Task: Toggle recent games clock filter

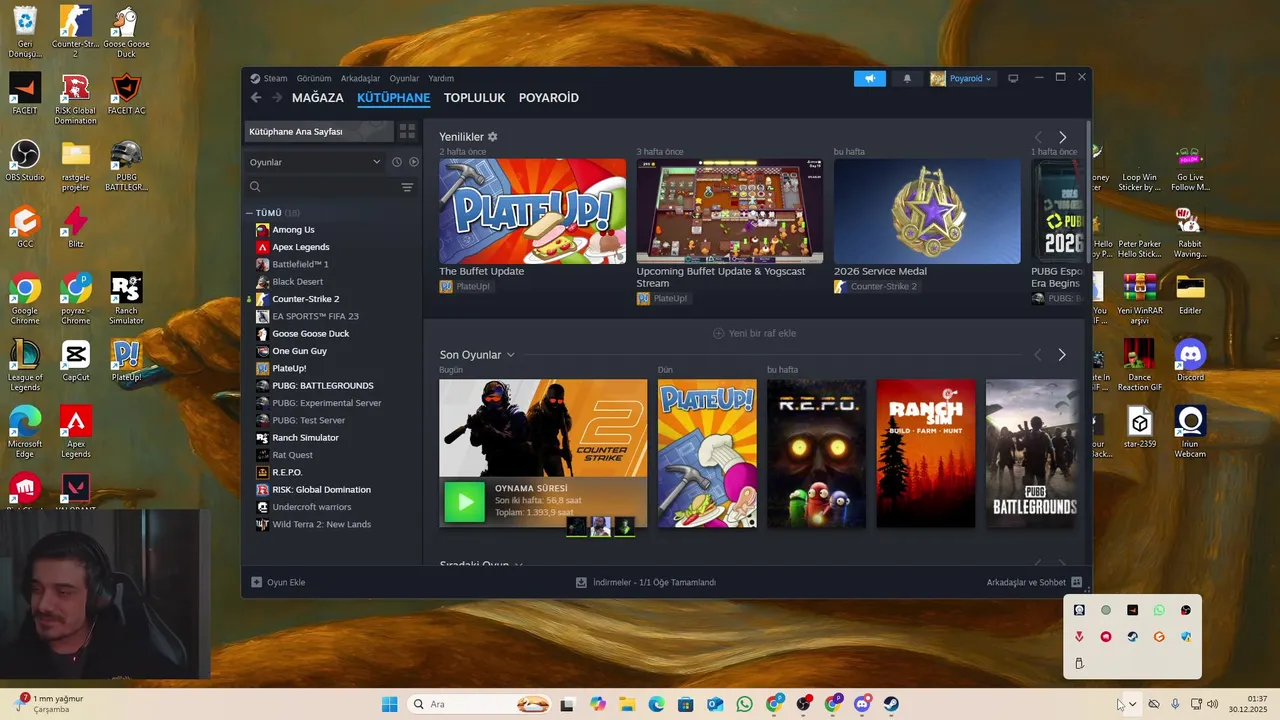Action: click(397, 162)
